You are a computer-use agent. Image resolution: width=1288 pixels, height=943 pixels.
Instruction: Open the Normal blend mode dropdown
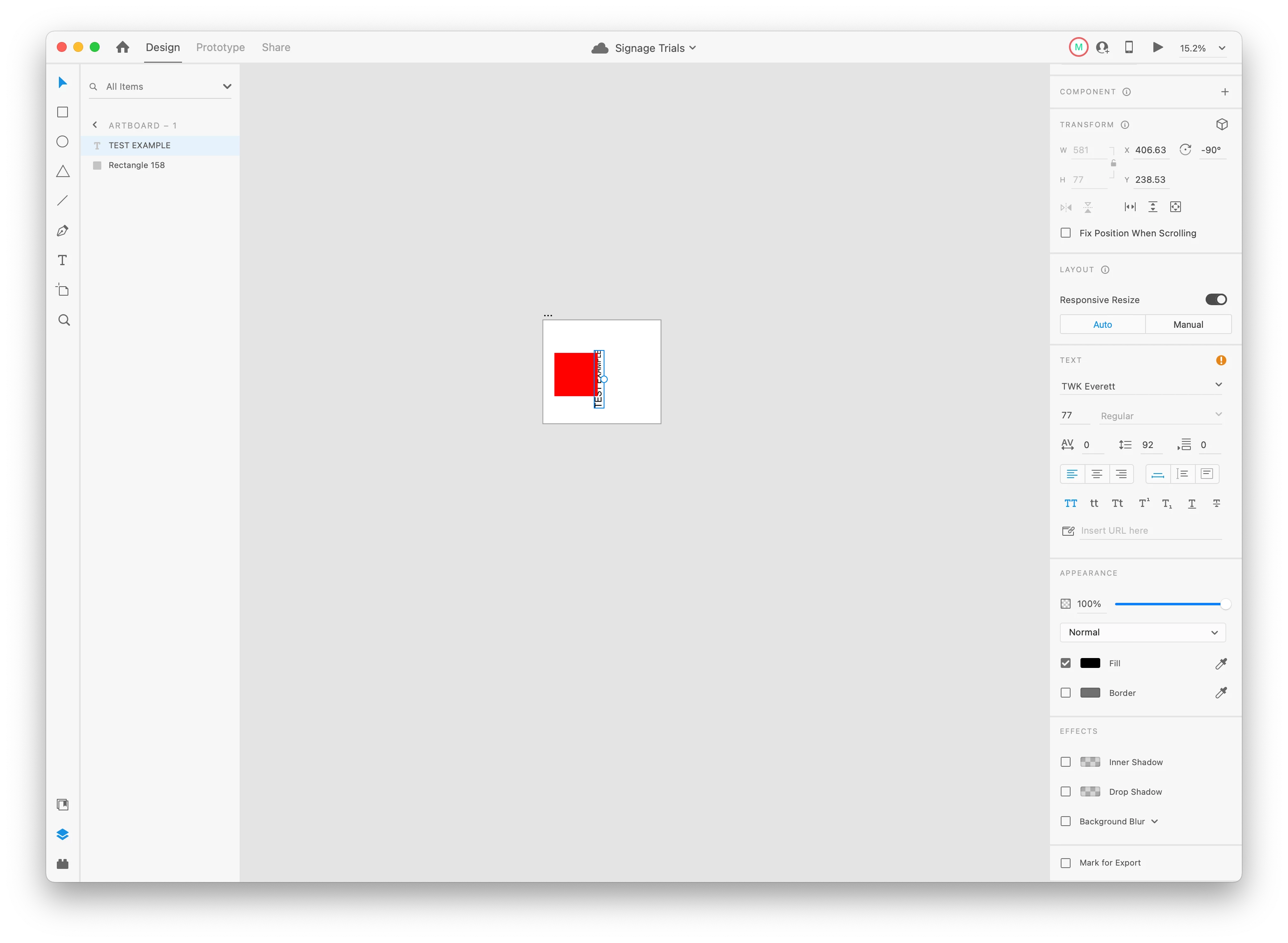click(1143, 633)
